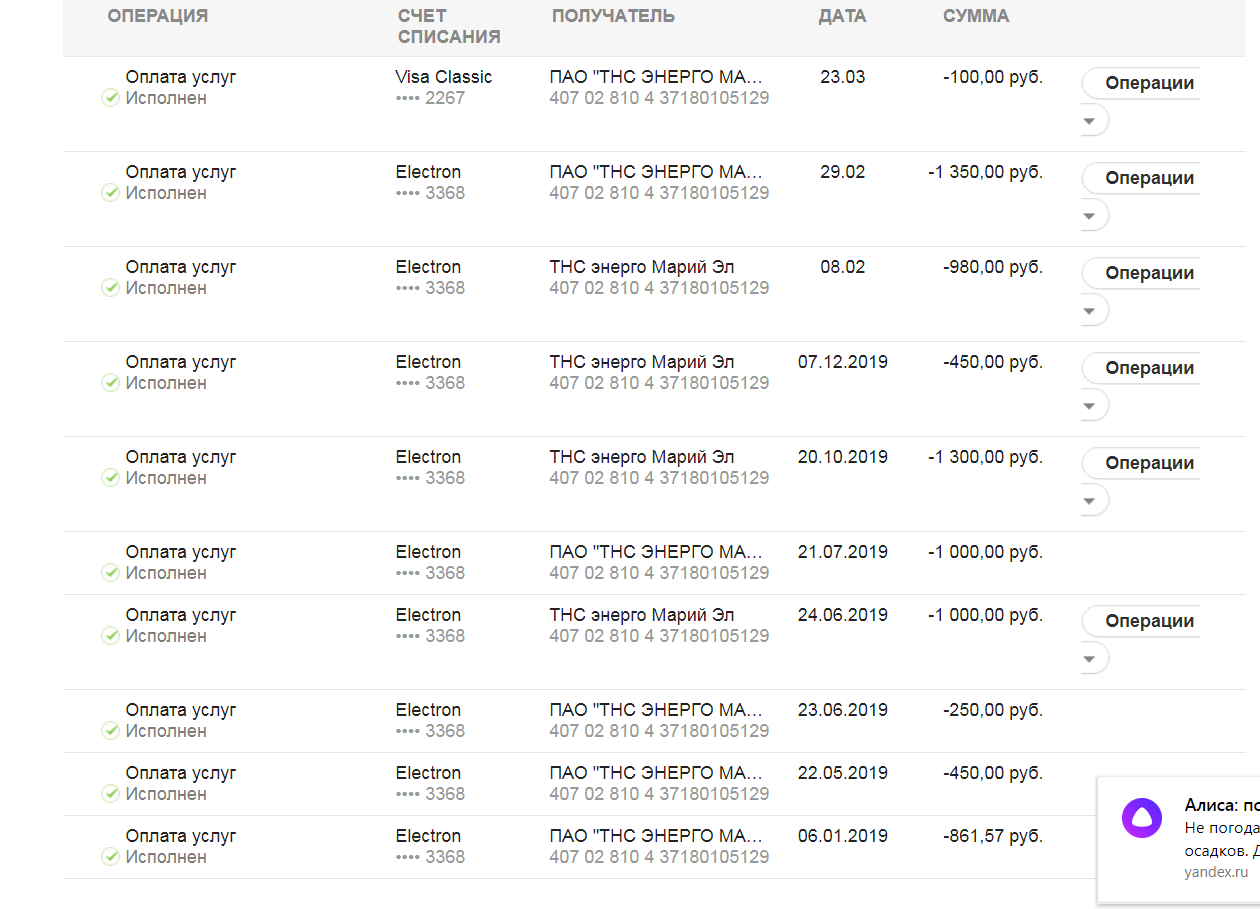Click the status checkmark on the 07.12.2019 payment
The height and width of the screenshot is (909, 1260).
(x=111, y=383)
